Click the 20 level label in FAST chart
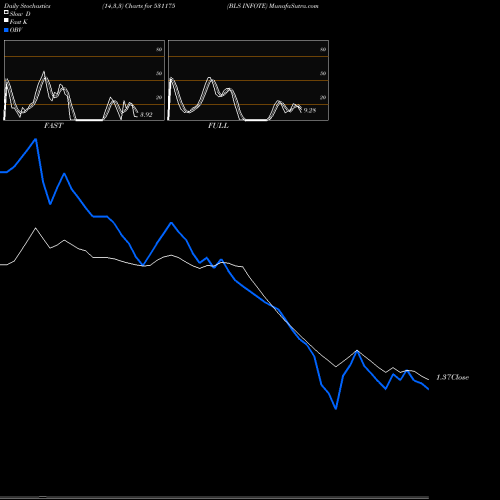 (x=159, y=97)
